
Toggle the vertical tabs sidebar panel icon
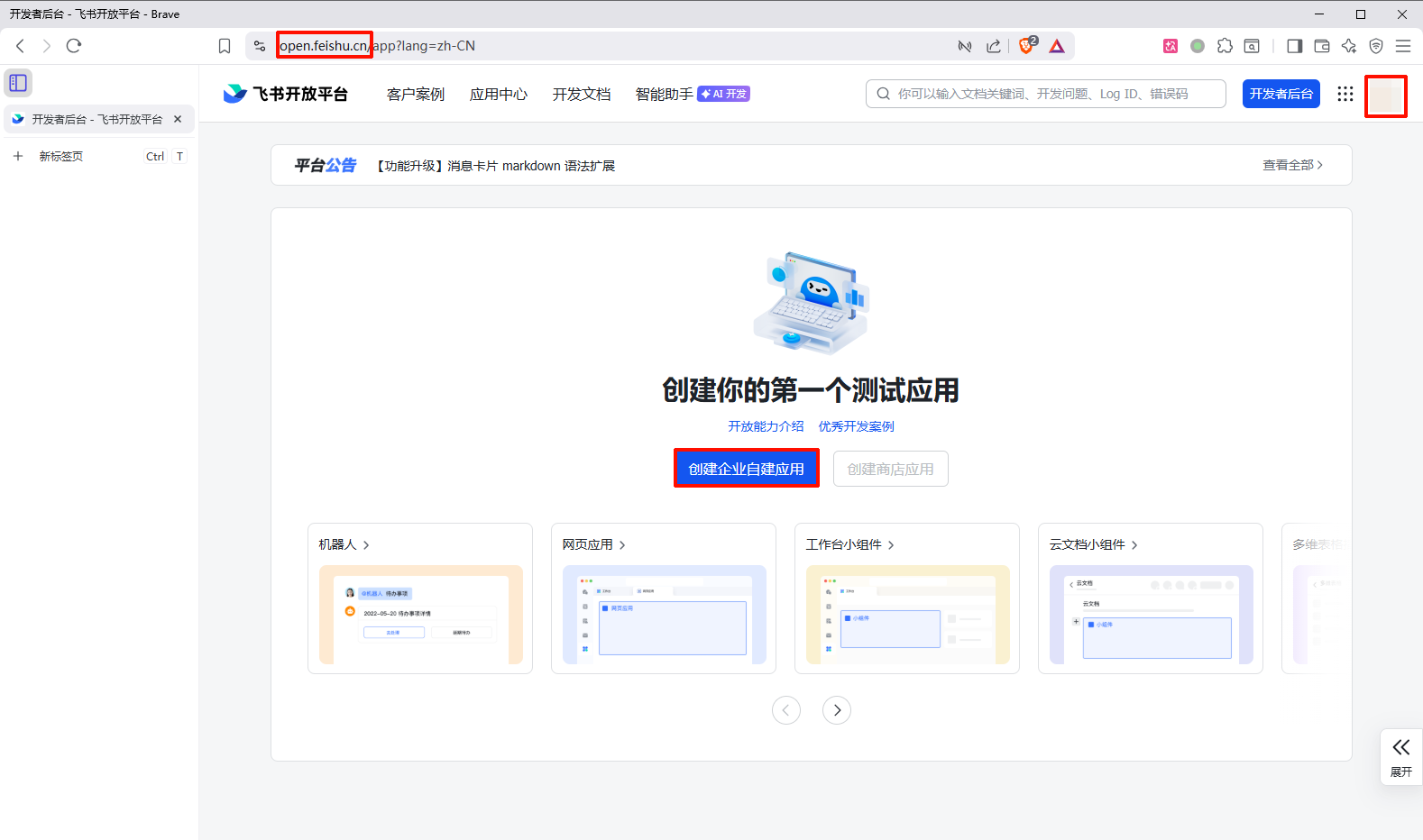(x=18, y=83)
